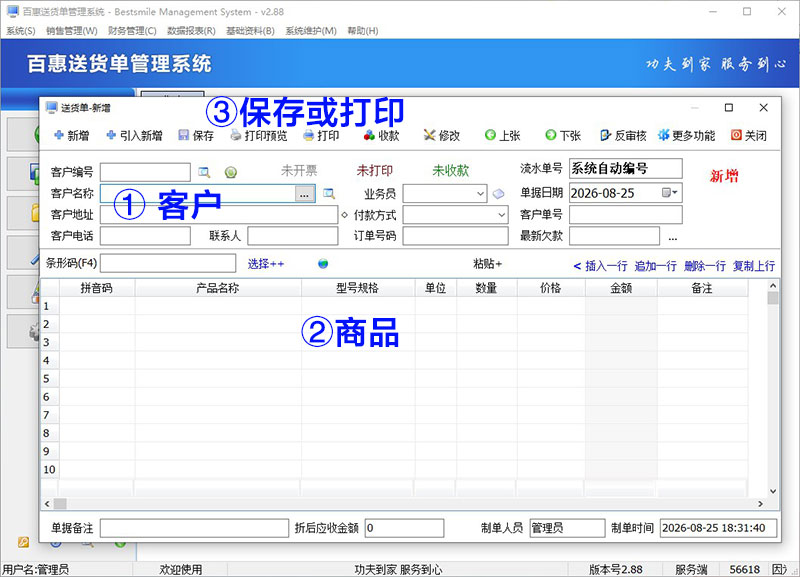The width and height of the screenshot is (800, 577).
Task: Open the 基础资料(B) menu
Action: click(x=251, y=31)
